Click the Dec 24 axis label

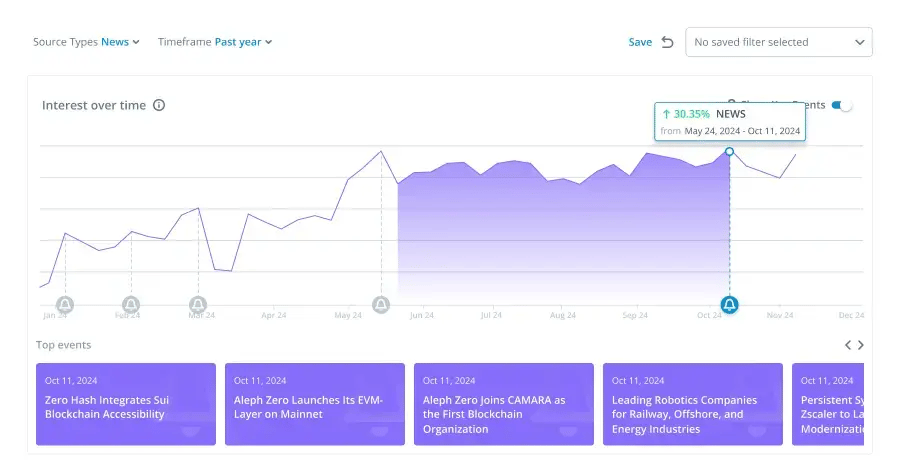point(851,315)
